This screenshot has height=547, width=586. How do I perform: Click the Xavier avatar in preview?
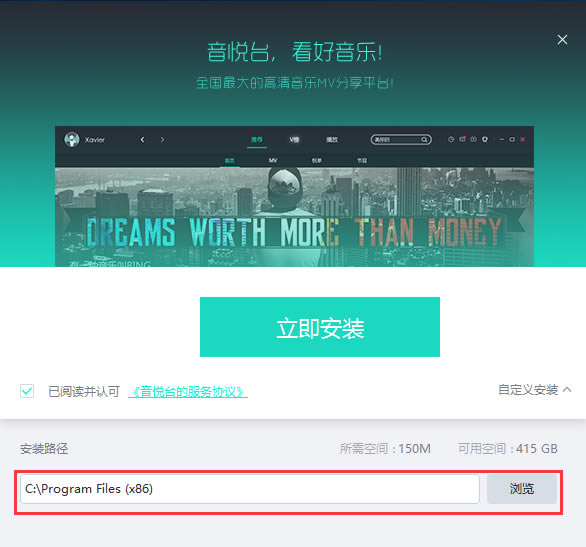72,139
